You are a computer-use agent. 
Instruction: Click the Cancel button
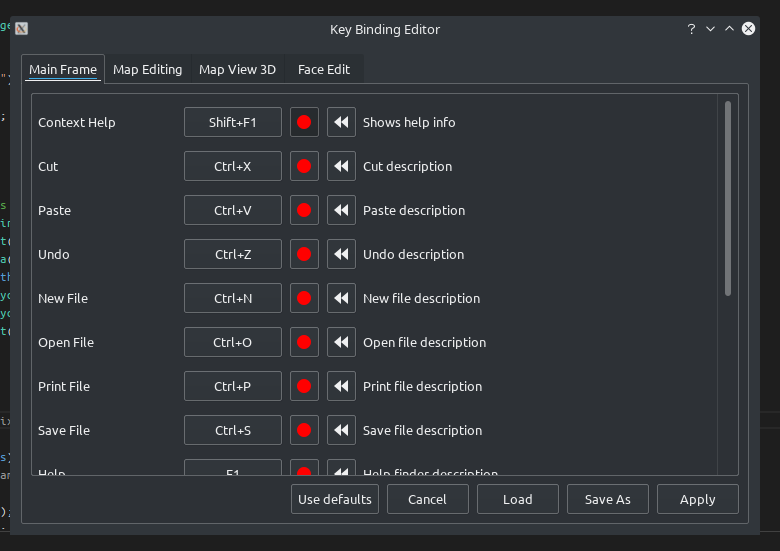coord(427,499)
